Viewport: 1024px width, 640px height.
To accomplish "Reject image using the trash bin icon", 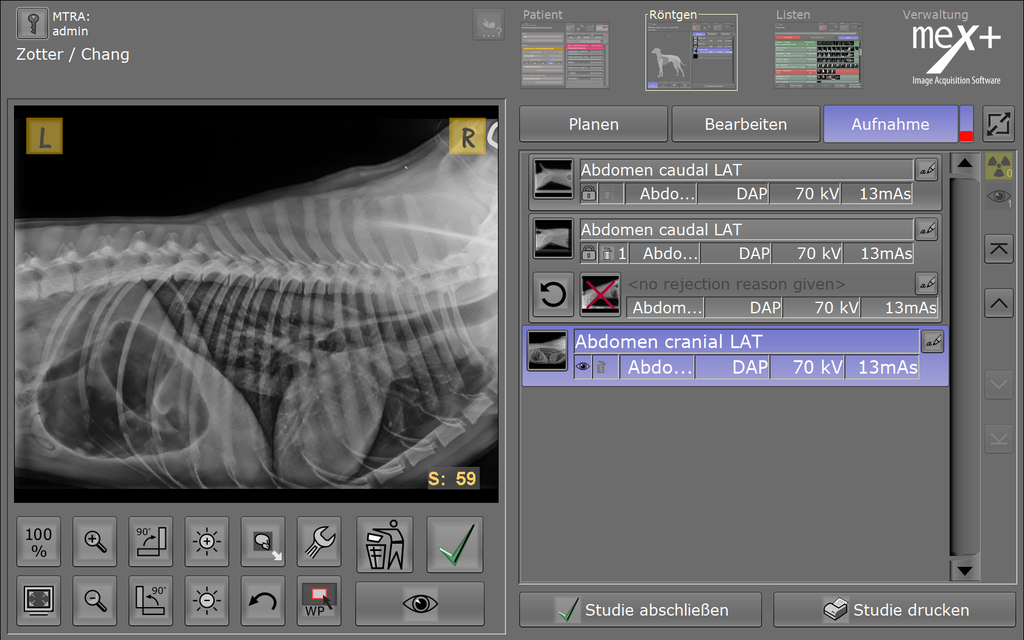I will pos(385,544).
